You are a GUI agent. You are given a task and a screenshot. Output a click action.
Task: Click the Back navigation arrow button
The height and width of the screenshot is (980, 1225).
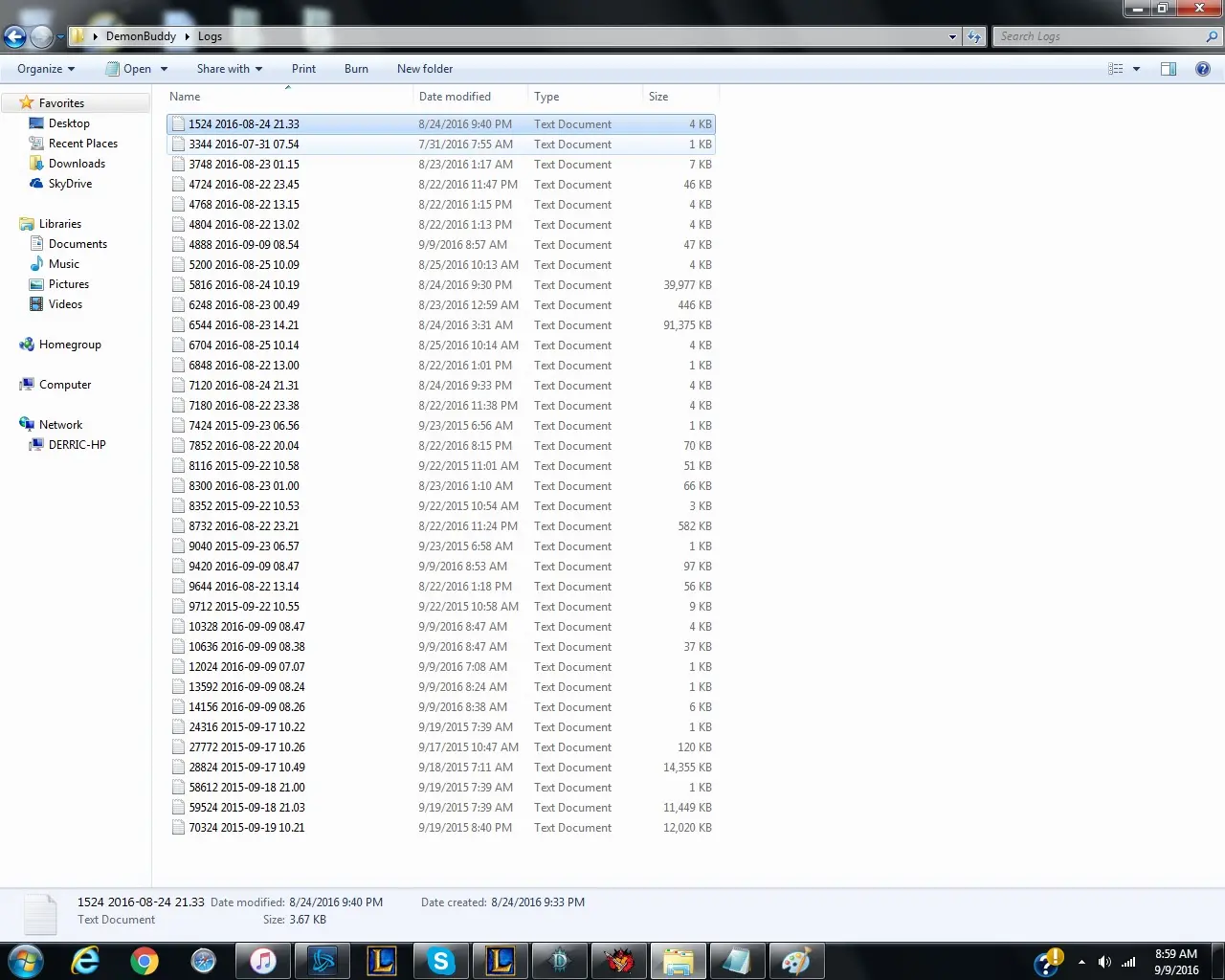coord(14,37)
